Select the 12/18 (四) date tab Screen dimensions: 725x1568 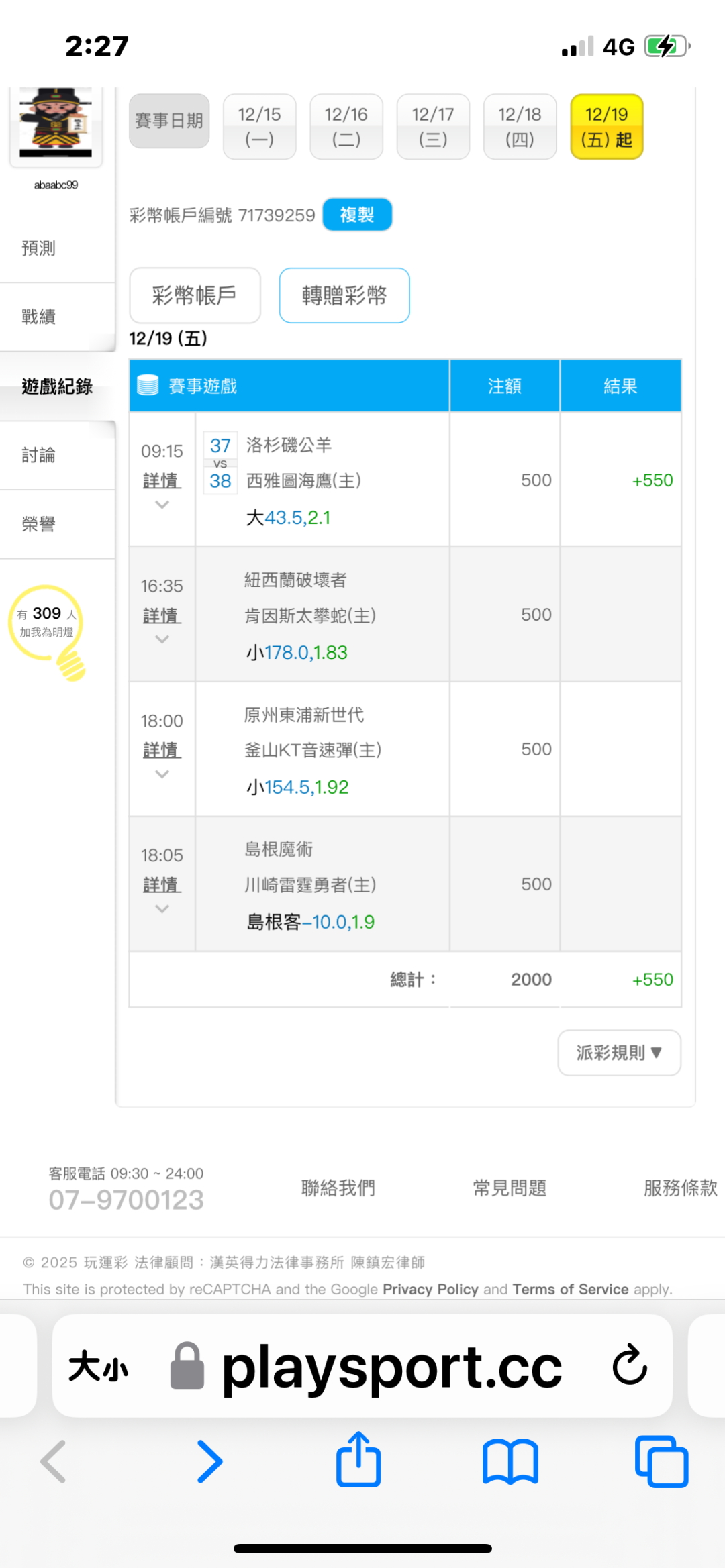[520, 127]
